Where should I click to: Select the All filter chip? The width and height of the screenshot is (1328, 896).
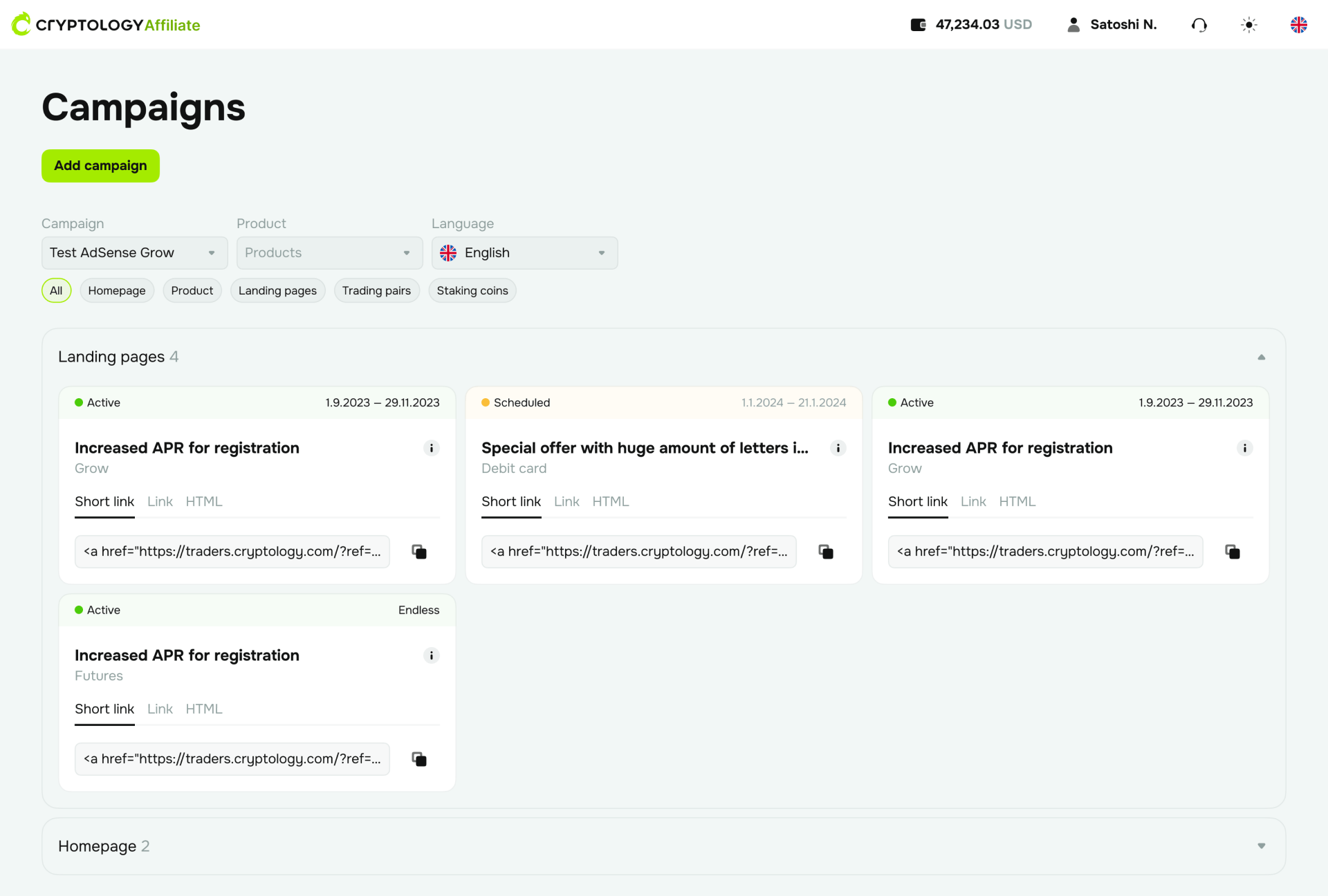tap(56, 290)
